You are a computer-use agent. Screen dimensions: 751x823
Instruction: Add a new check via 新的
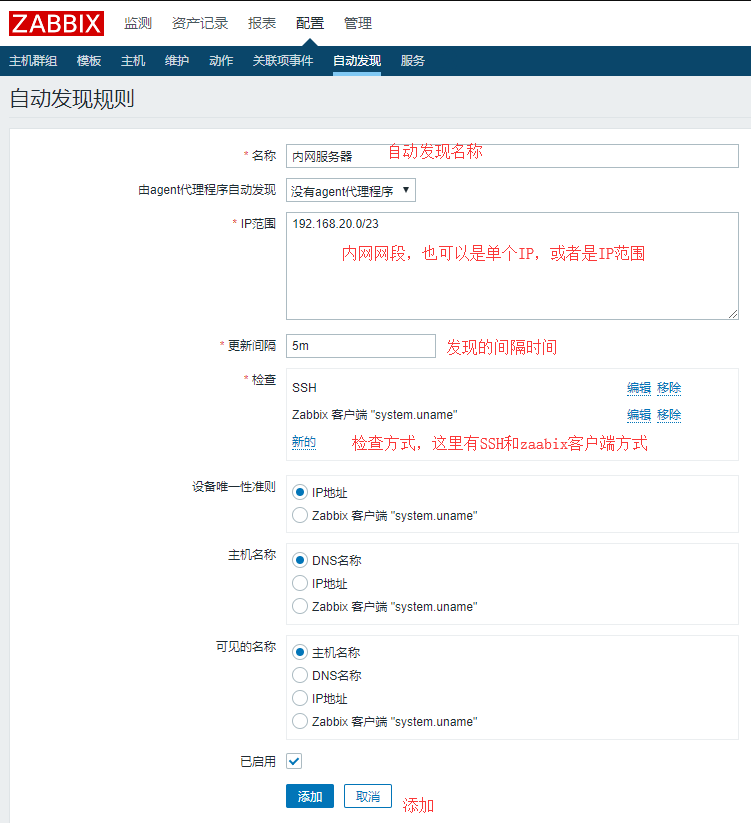point(303,442)
